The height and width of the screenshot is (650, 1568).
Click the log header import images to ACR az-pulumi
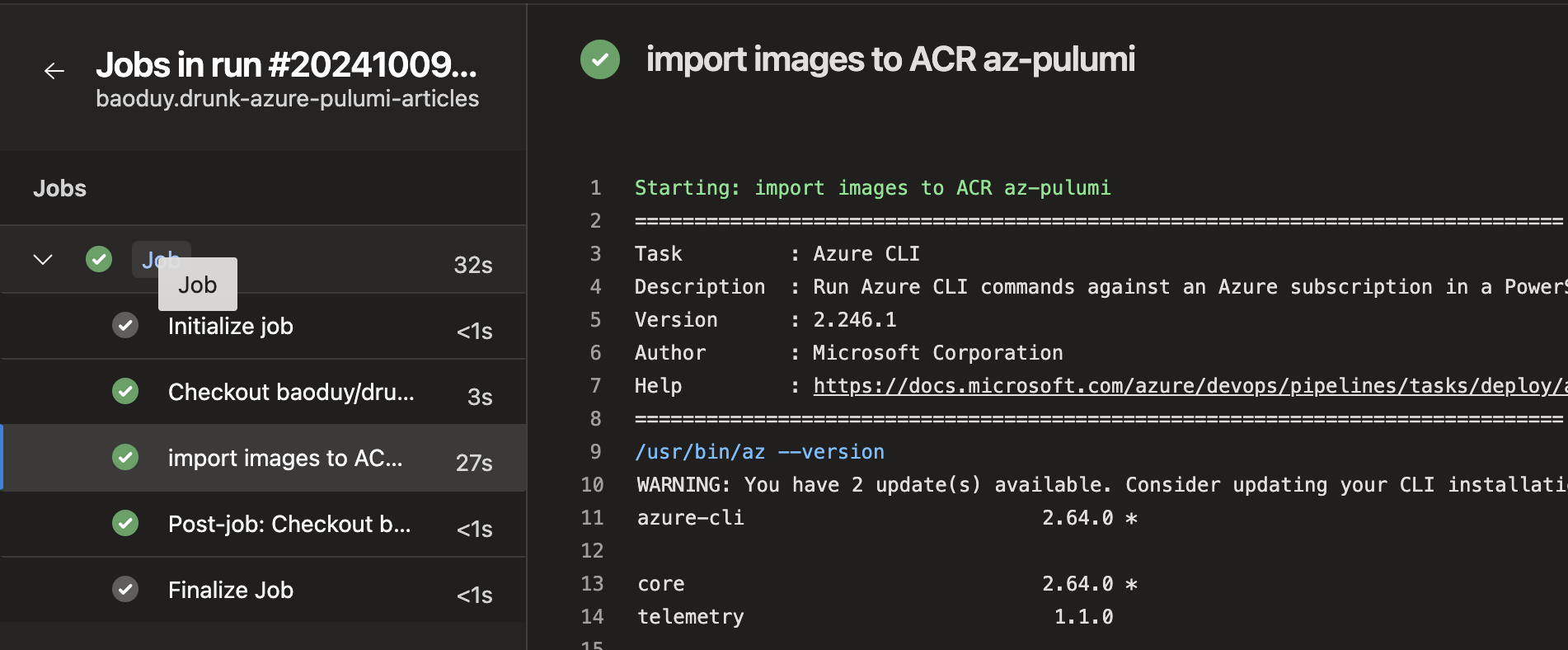[890, 59]
